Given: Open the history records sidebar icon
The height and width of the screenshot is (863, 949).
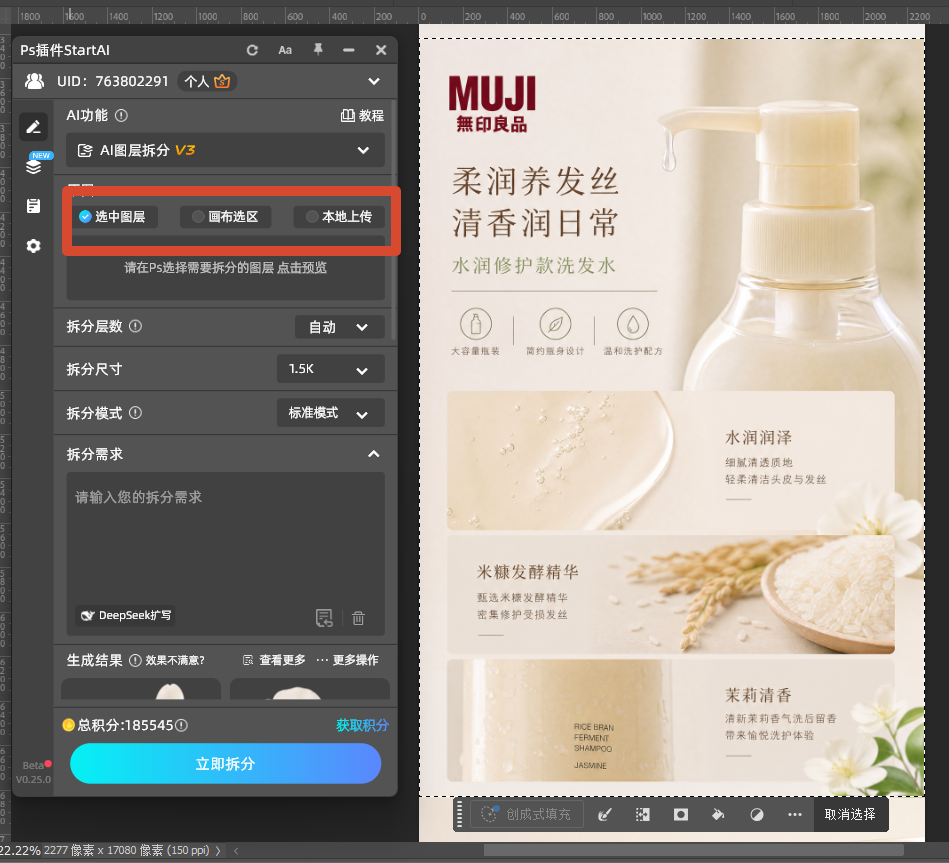Looking at the screenshot, I should tap(33, 206).
